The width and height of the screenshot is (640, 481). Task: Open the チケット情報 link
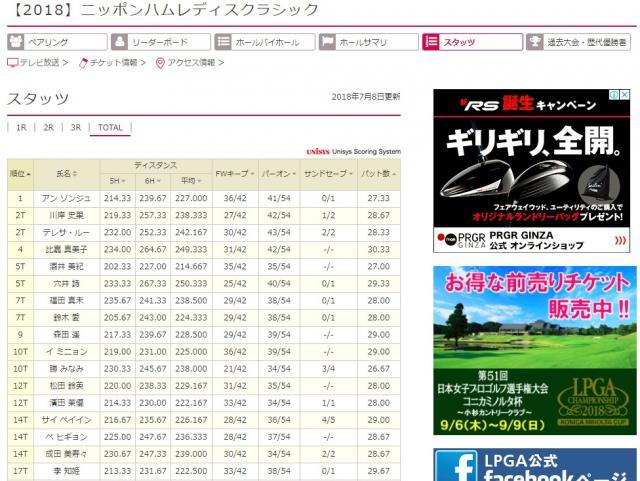tap(112, 63)
